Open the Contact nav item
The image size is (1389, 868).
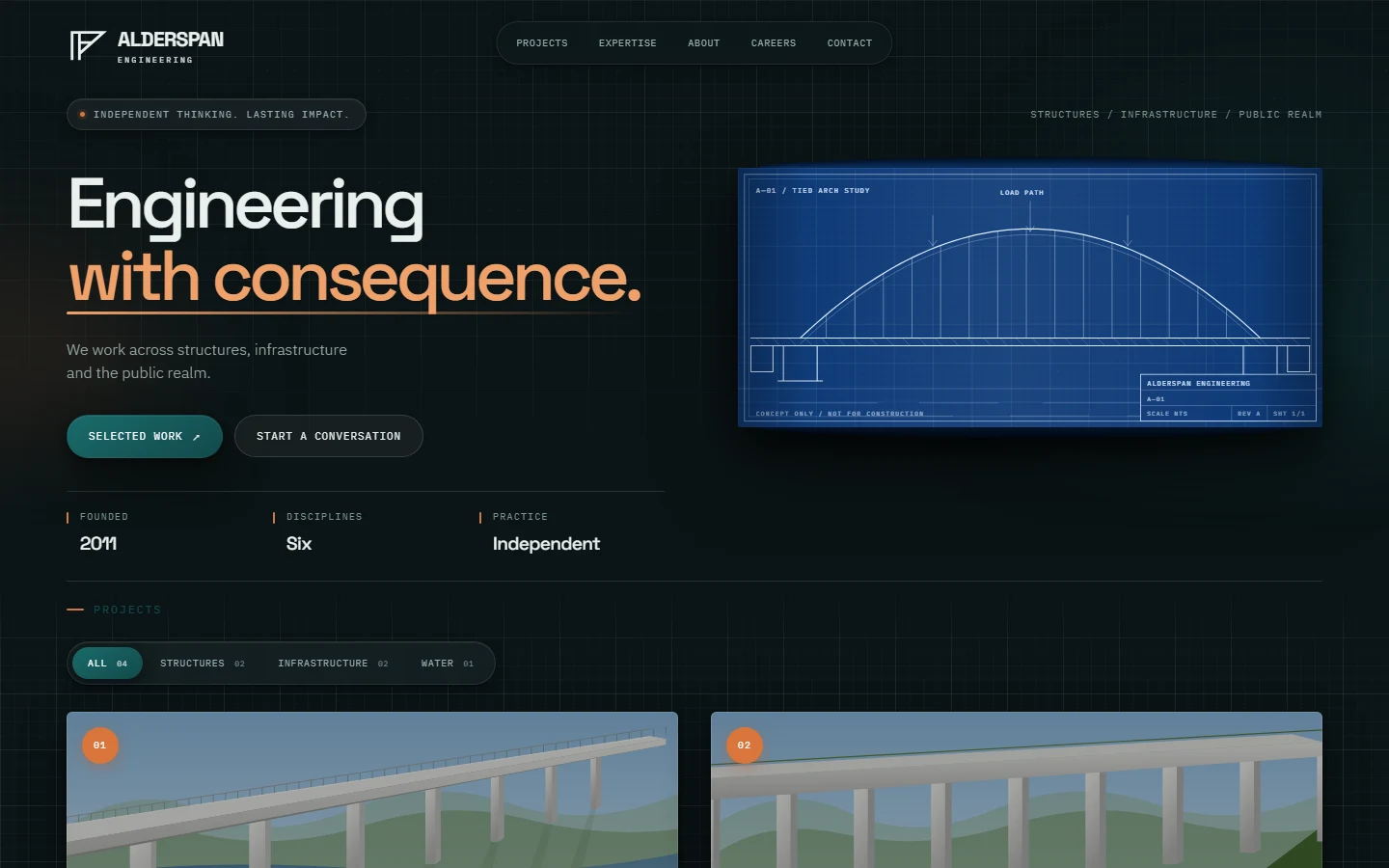point(850,43)
